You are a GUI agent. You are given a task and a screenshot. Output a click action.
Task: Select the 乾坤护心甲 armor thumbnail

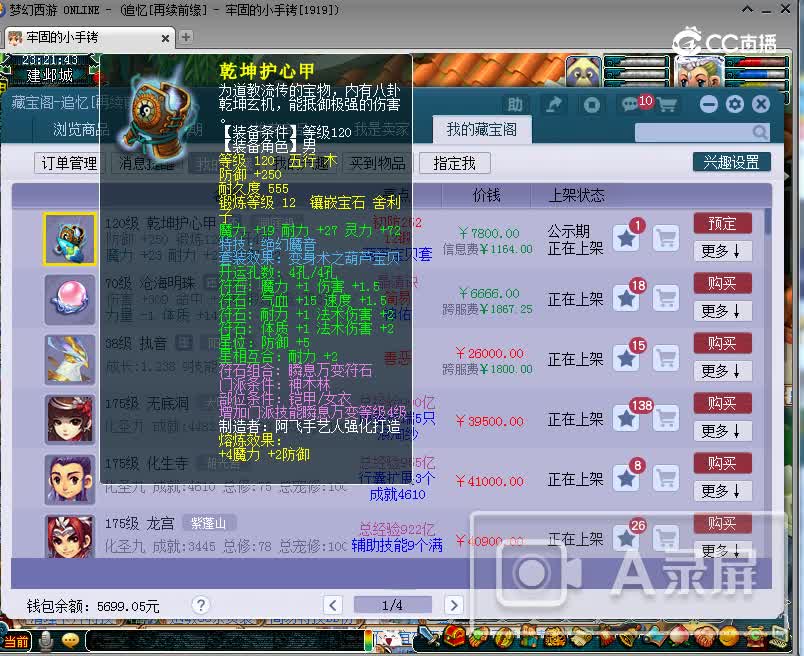pos(70,239)
